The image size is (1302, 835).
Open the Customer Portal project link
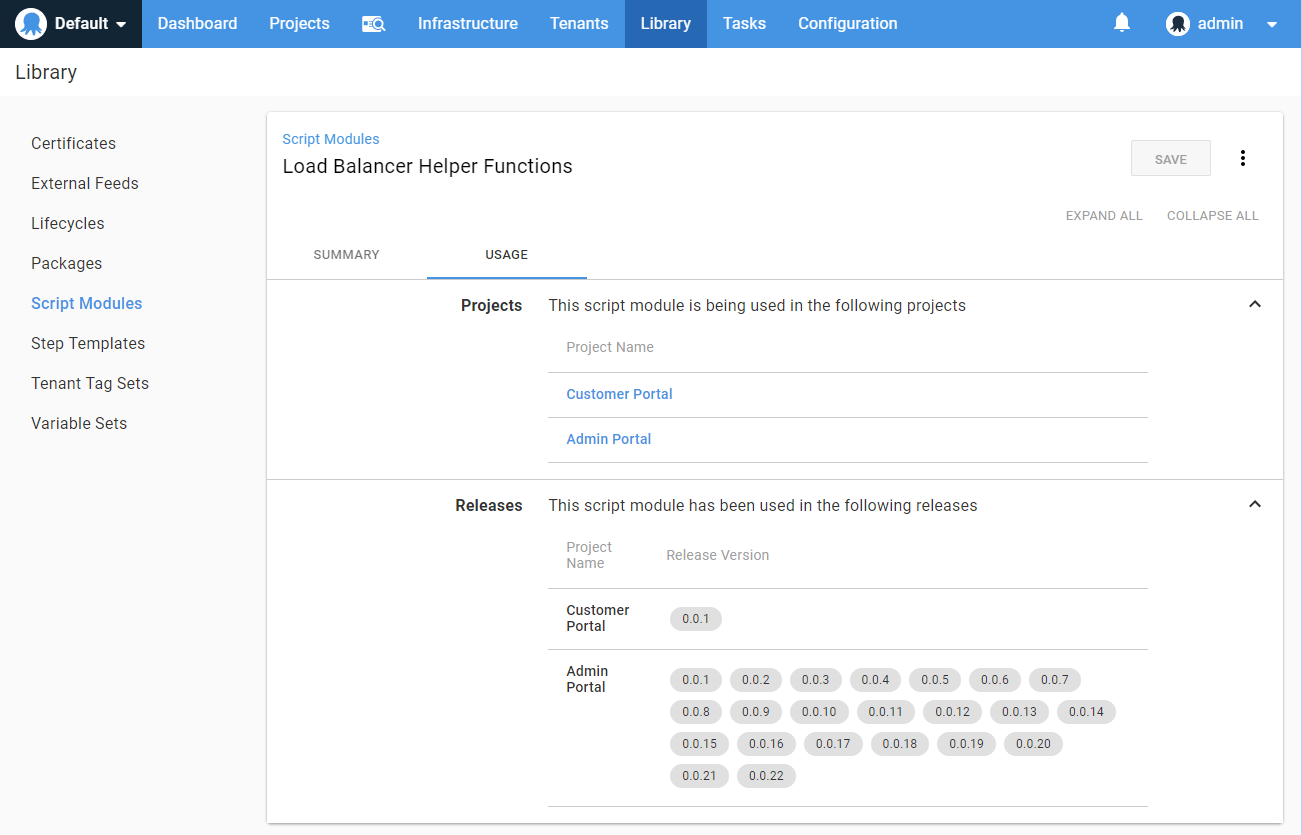(619, 394)
